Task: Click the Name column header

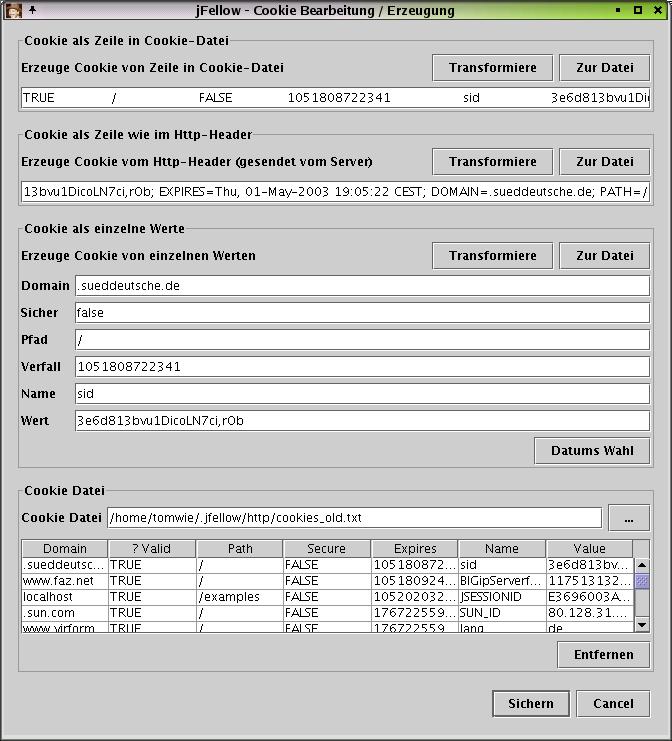Action: coord(501,549)
